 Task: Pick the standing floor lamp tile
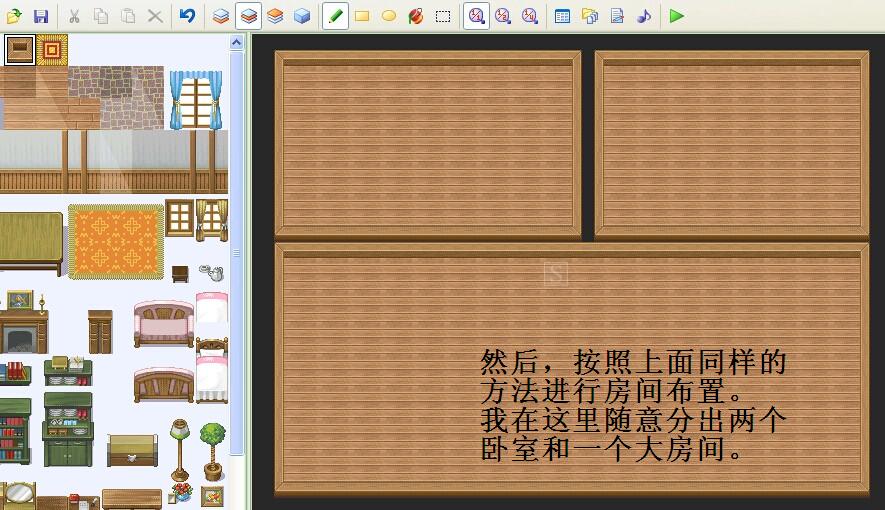(x=180, y=450)
